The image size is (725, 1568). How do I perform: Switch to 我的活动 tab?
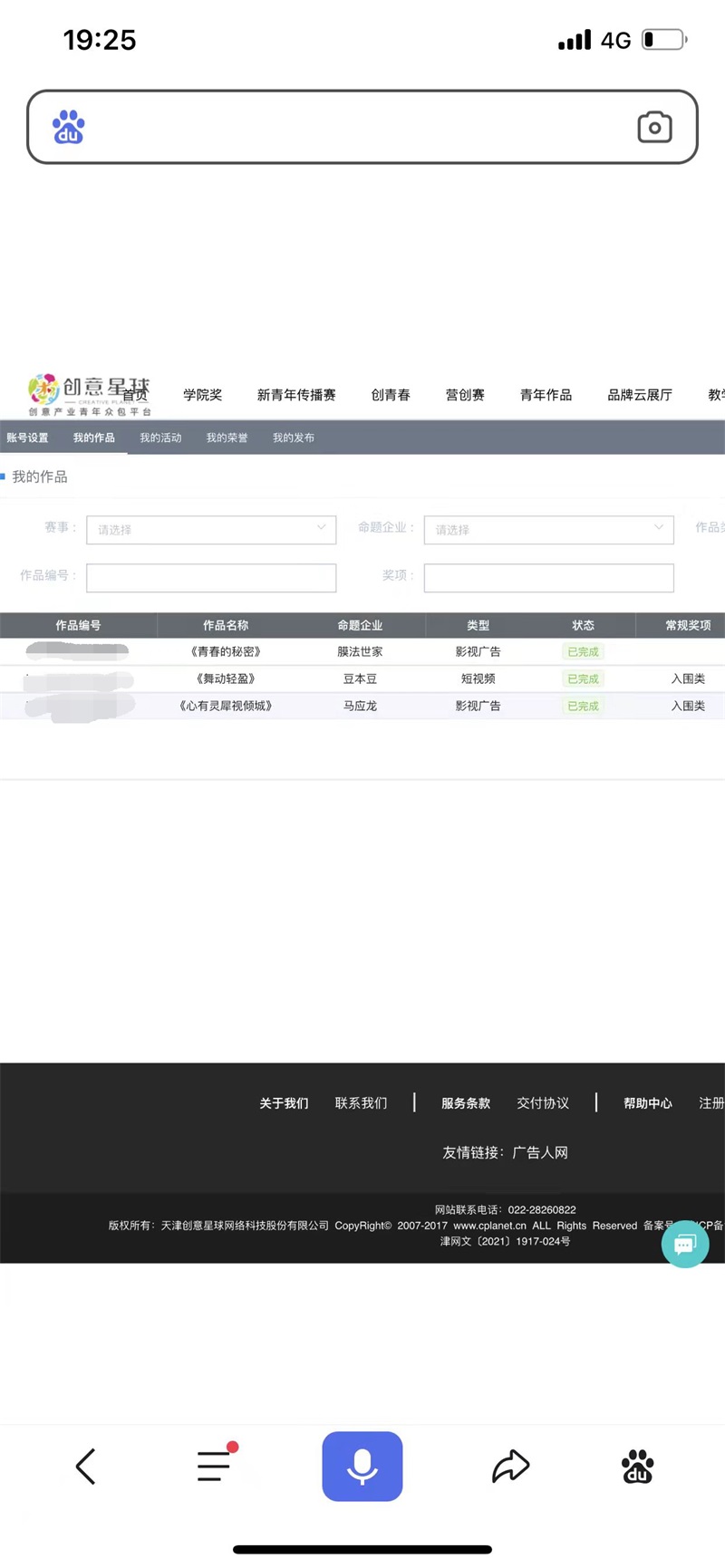pos(160,438)
